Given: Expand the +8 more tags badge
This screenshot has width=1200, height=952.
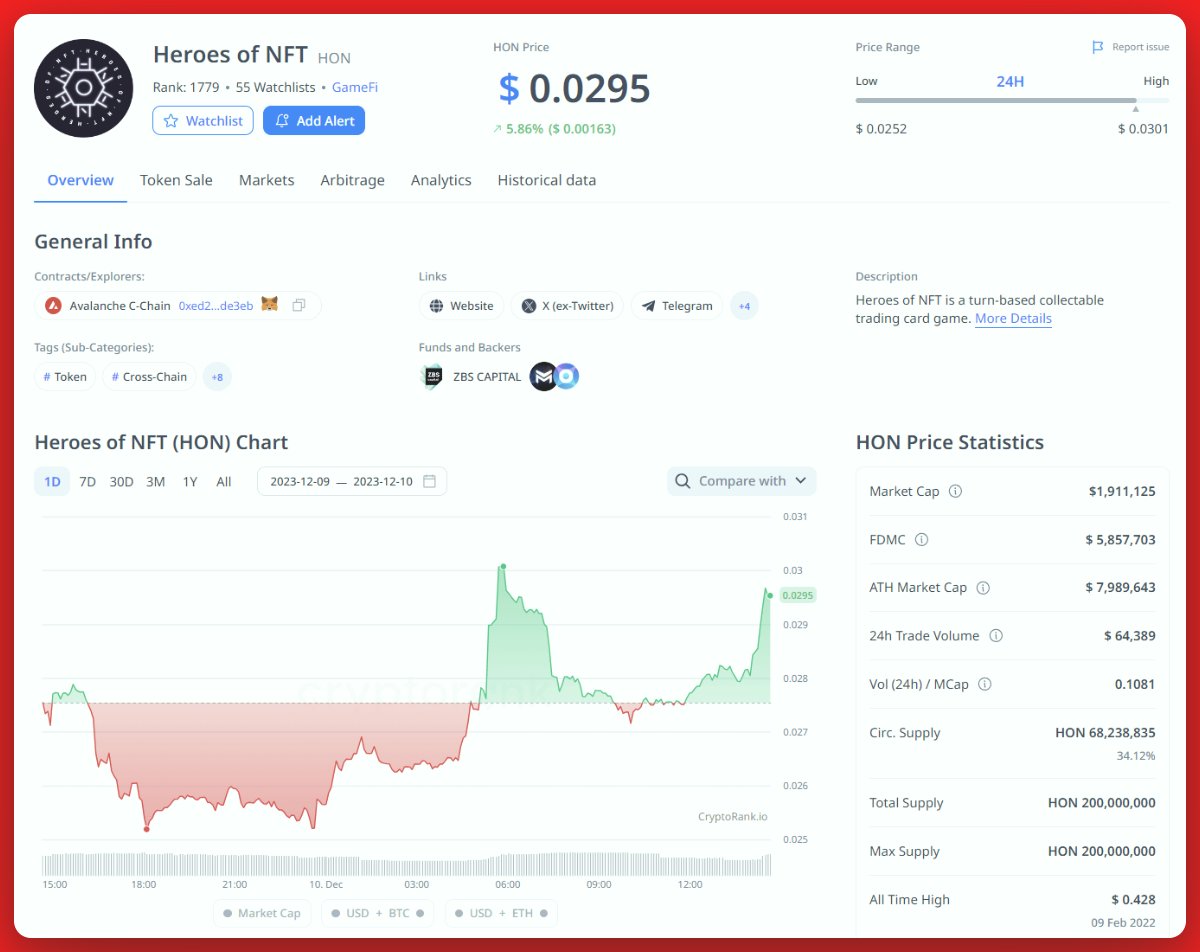Looking at the screenshot, I should (217, 377).
